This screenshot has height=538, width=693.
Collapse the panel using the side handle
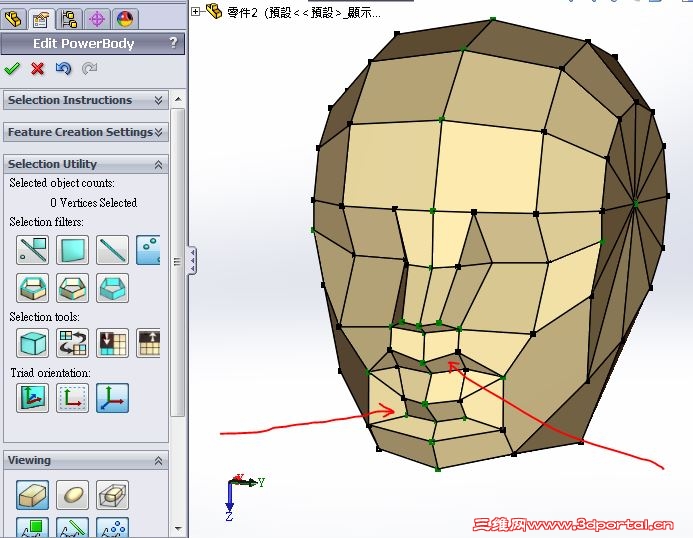pyautogui.click(x=192, y=261)
